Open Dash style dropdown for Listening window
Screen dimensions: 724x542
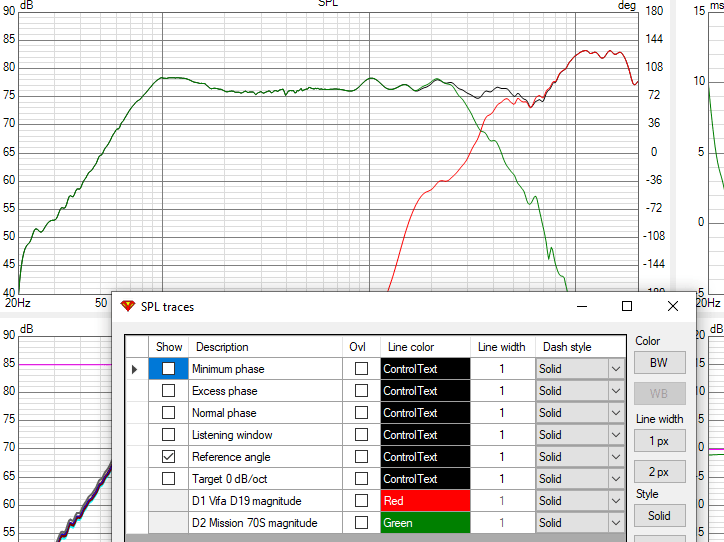pos(616,435)
